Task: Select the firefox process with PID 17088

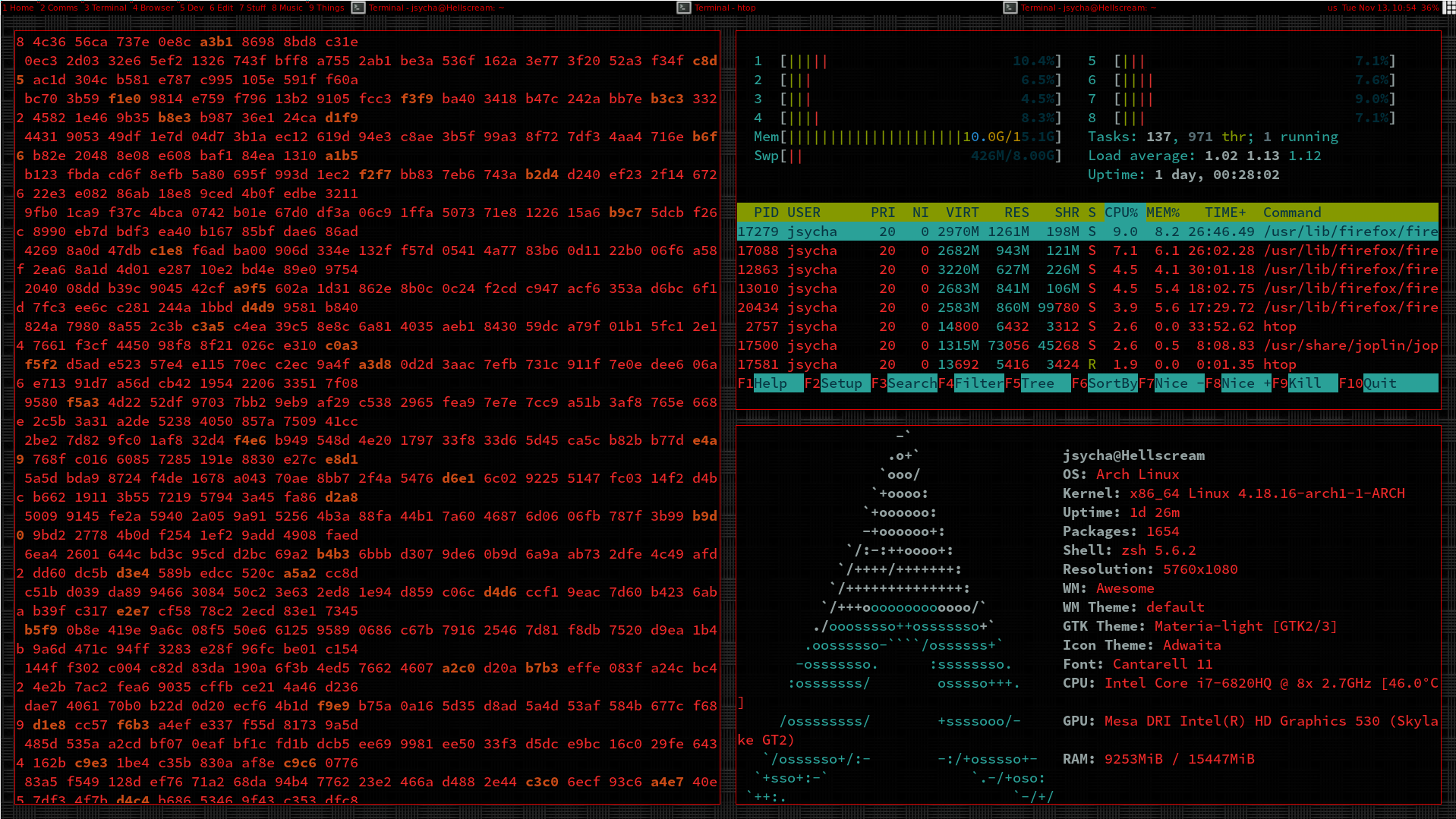Action: (x=1088, y=250)
